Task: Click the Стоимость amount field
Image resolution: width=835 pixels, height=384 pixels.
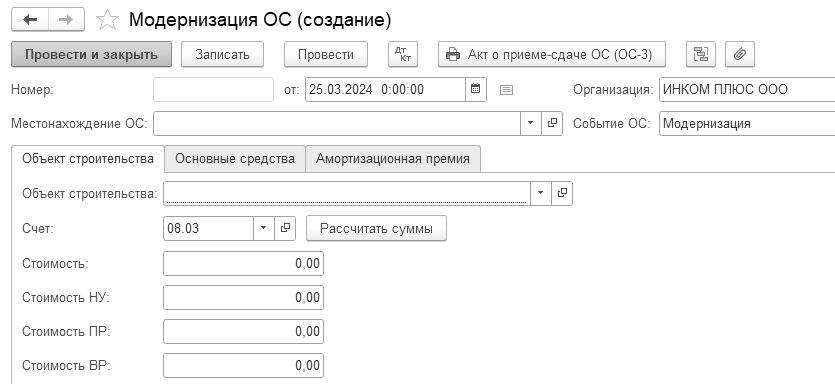Action: click(x=243, y=264)
